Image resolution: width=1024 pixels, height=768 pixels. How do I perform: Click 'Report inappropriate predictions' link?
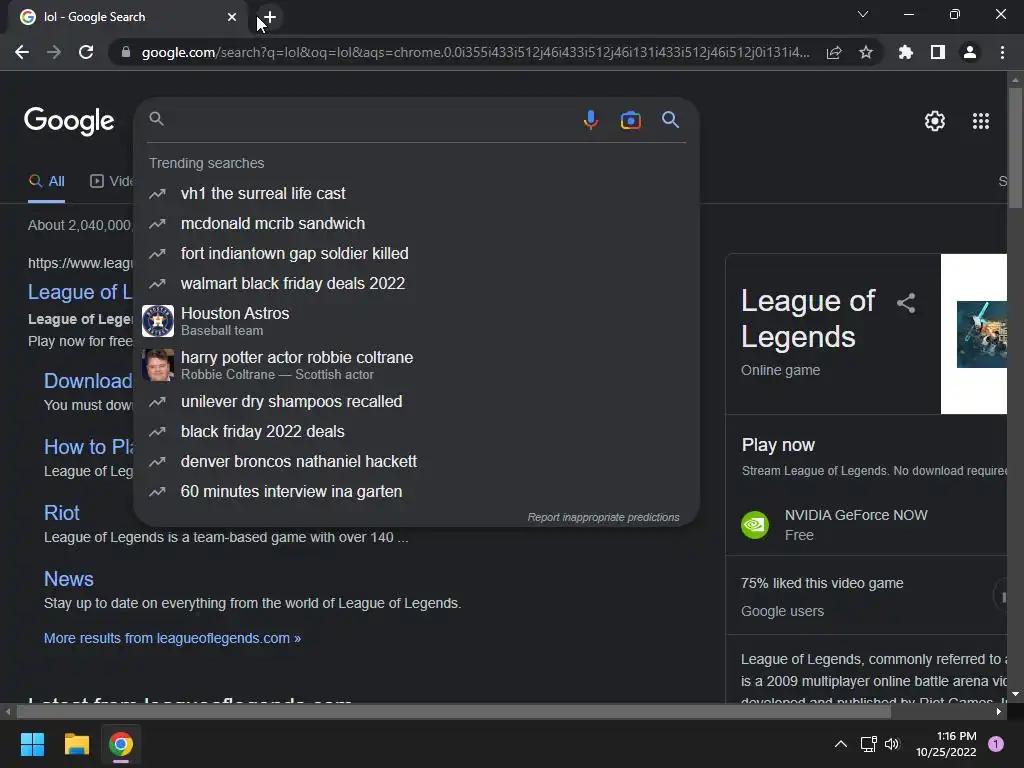coord(603,517)
